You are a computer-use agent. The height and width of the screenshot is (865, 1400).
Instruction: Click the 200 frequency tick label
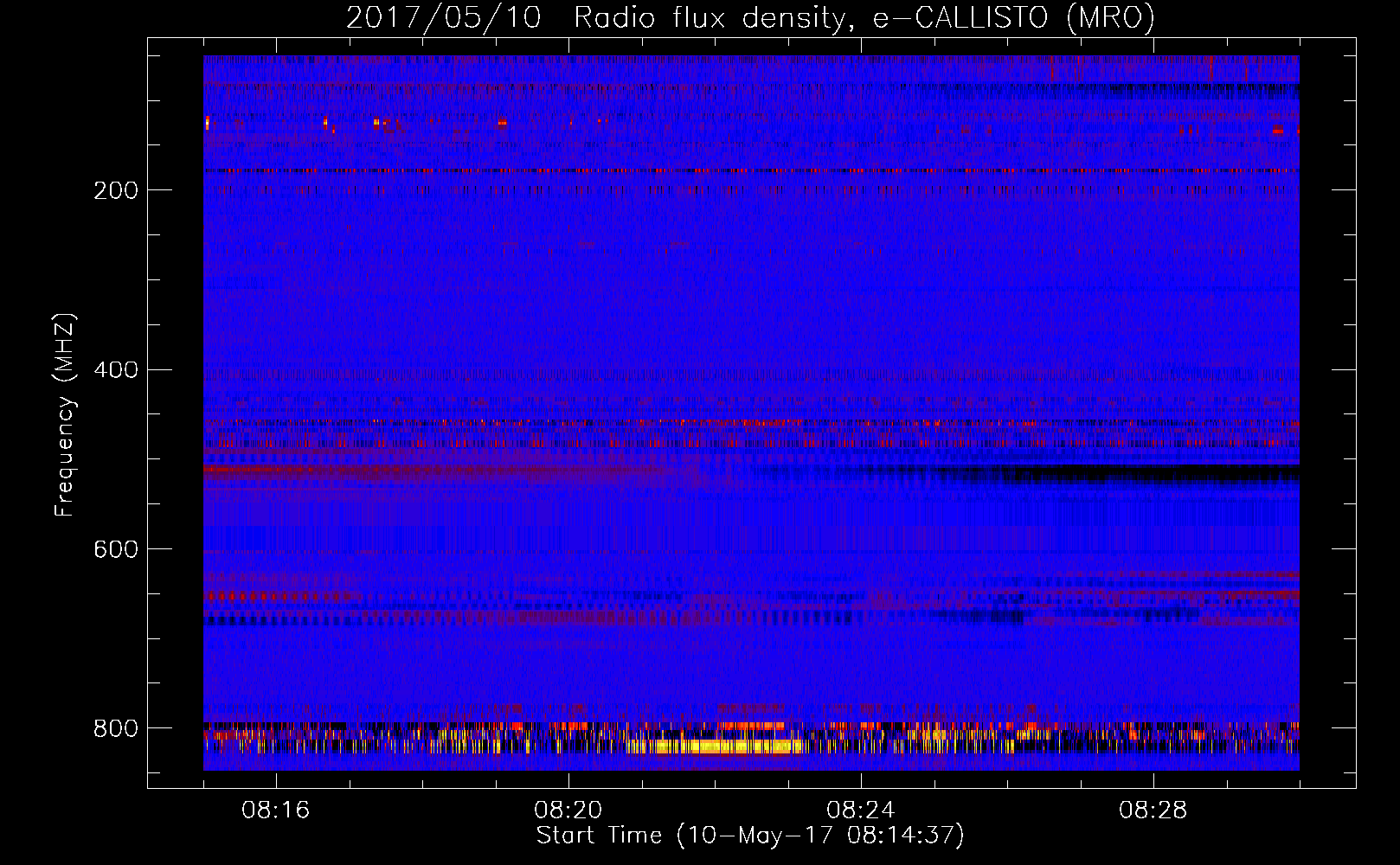pos(116,190)
